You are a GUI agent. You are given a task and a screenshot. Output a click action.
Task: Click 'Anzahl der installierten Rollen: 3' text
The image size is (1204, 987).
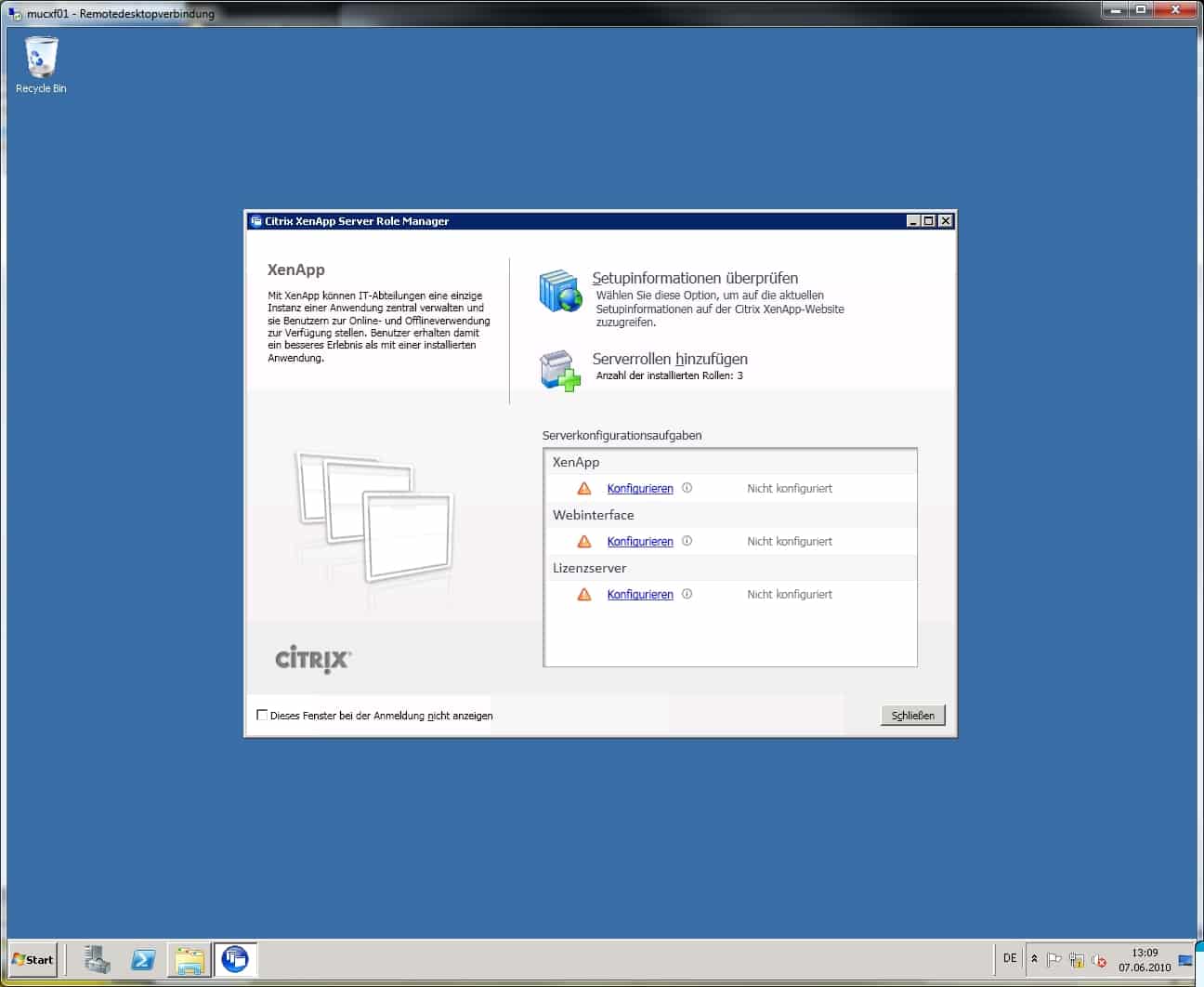pyautogui.click(x=670, y=375)
